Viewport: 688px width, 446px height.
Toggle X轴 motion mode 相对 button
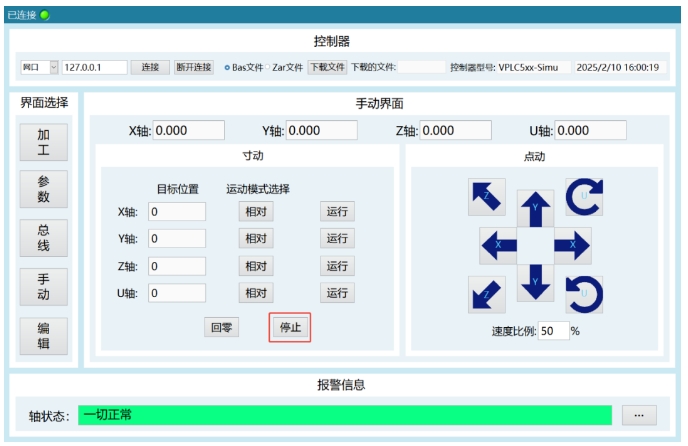point(256,212)
